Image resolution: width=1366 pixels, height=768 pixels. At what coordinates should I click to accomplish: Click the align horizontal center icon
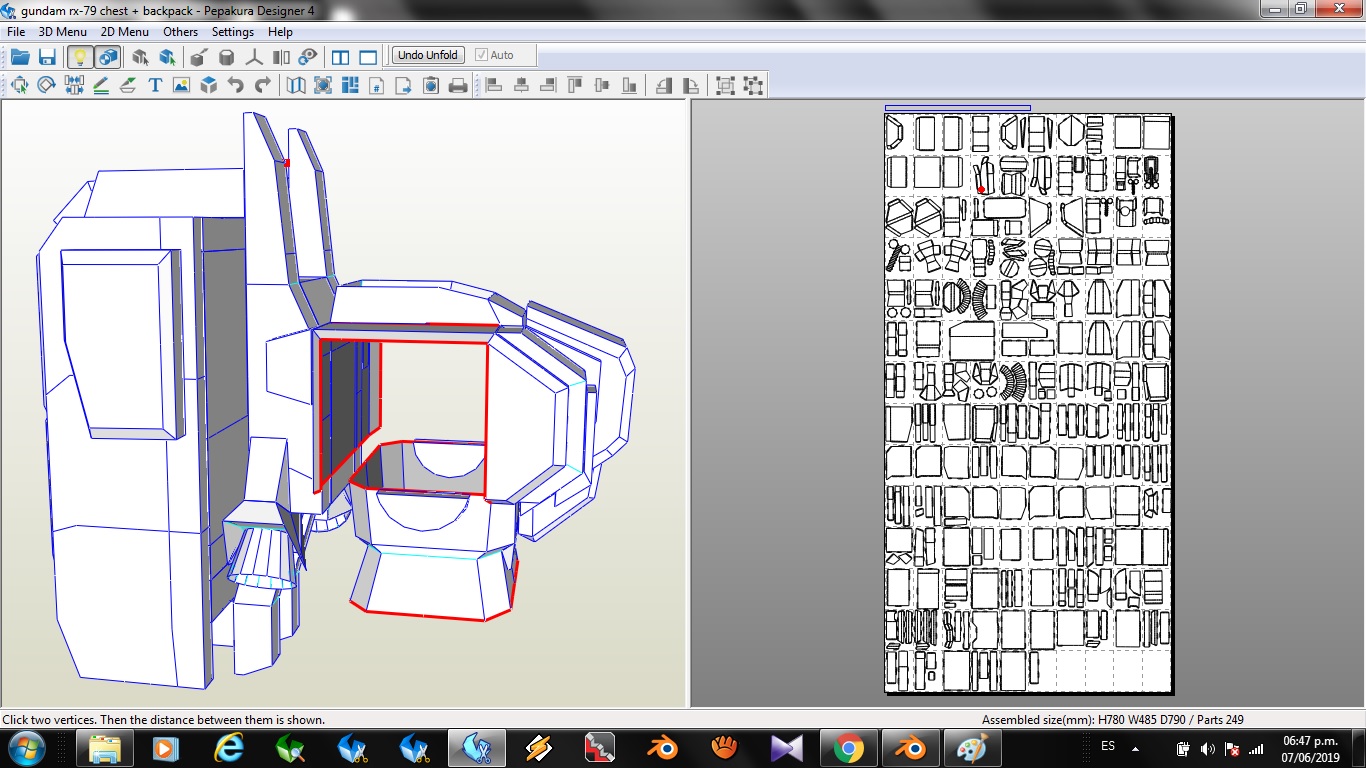(521, 85)
